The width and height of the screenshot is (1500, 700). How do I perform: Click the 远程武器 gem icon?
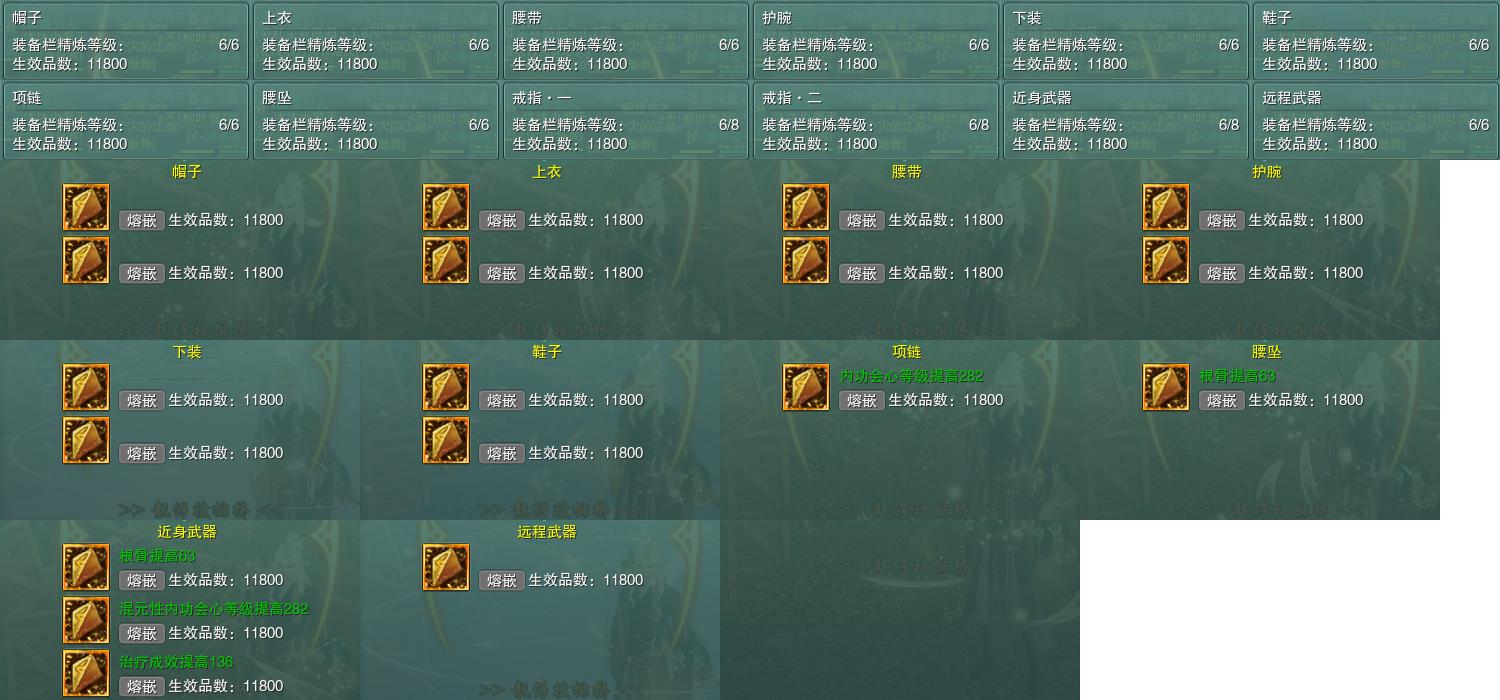point(446,568)
